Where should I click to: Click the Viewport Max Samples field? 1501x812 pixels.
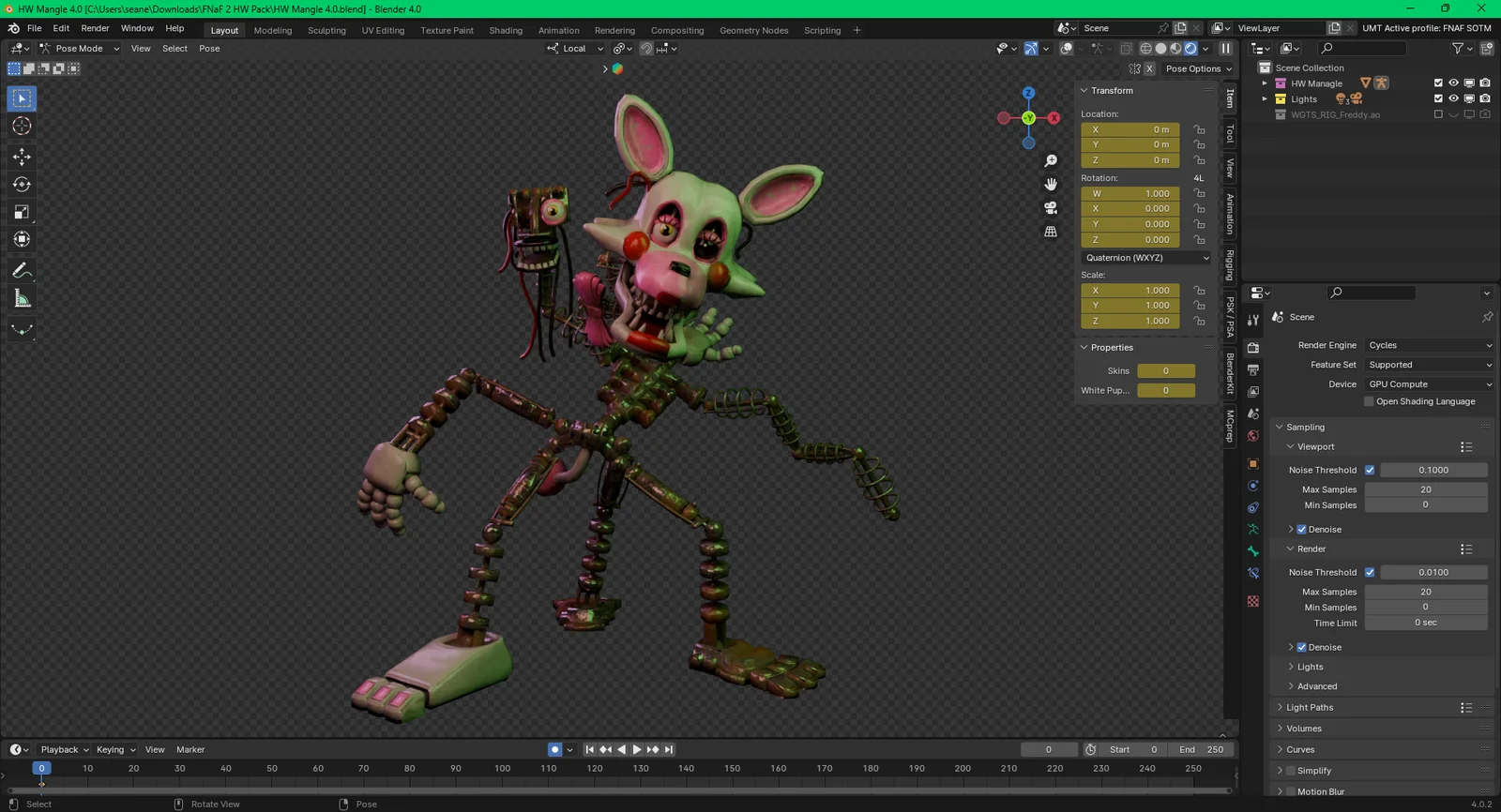click(1426, 489)
